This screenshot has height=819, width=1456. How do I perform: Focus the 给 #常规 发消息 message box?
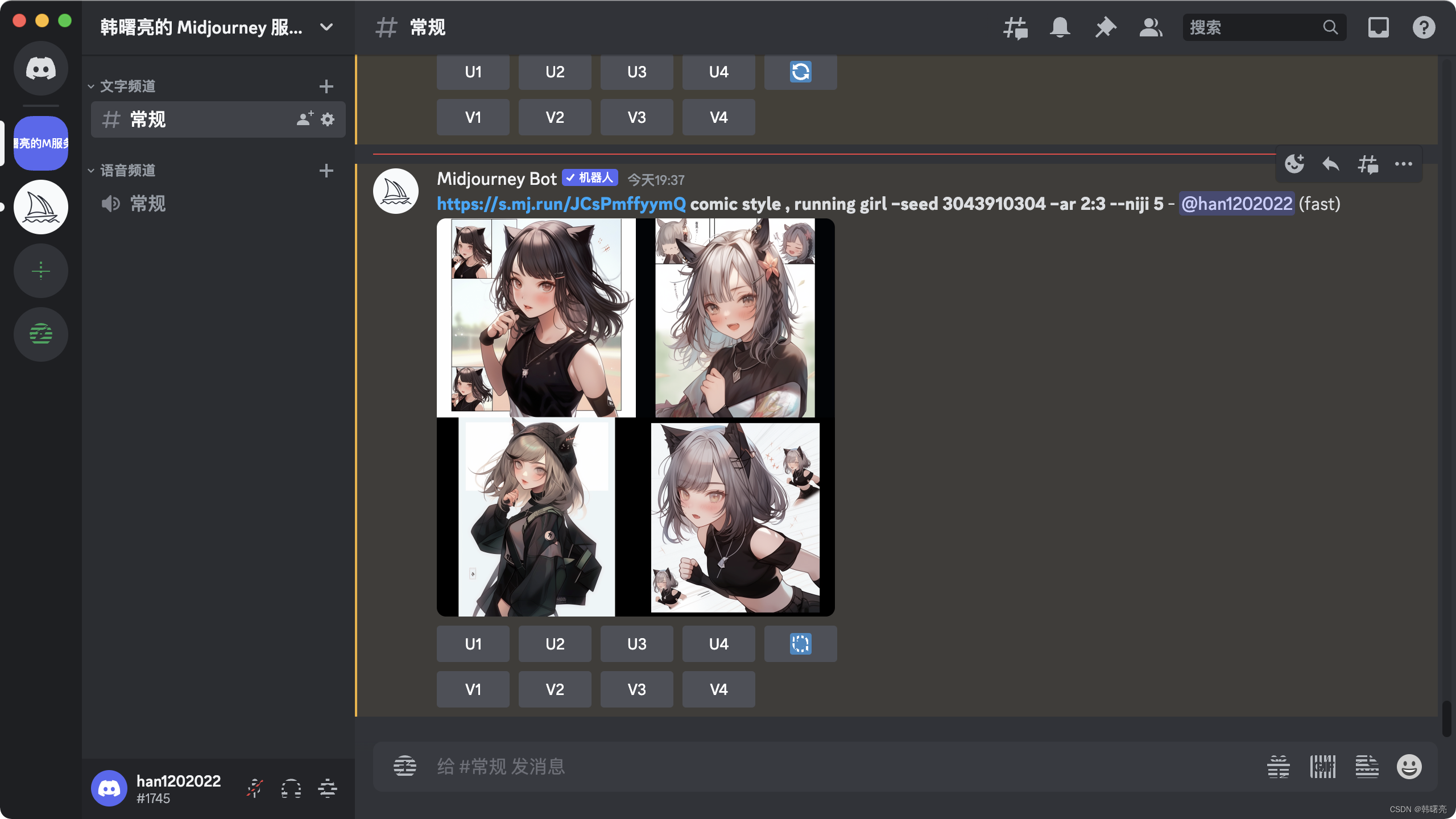click(x=796, y=767)
